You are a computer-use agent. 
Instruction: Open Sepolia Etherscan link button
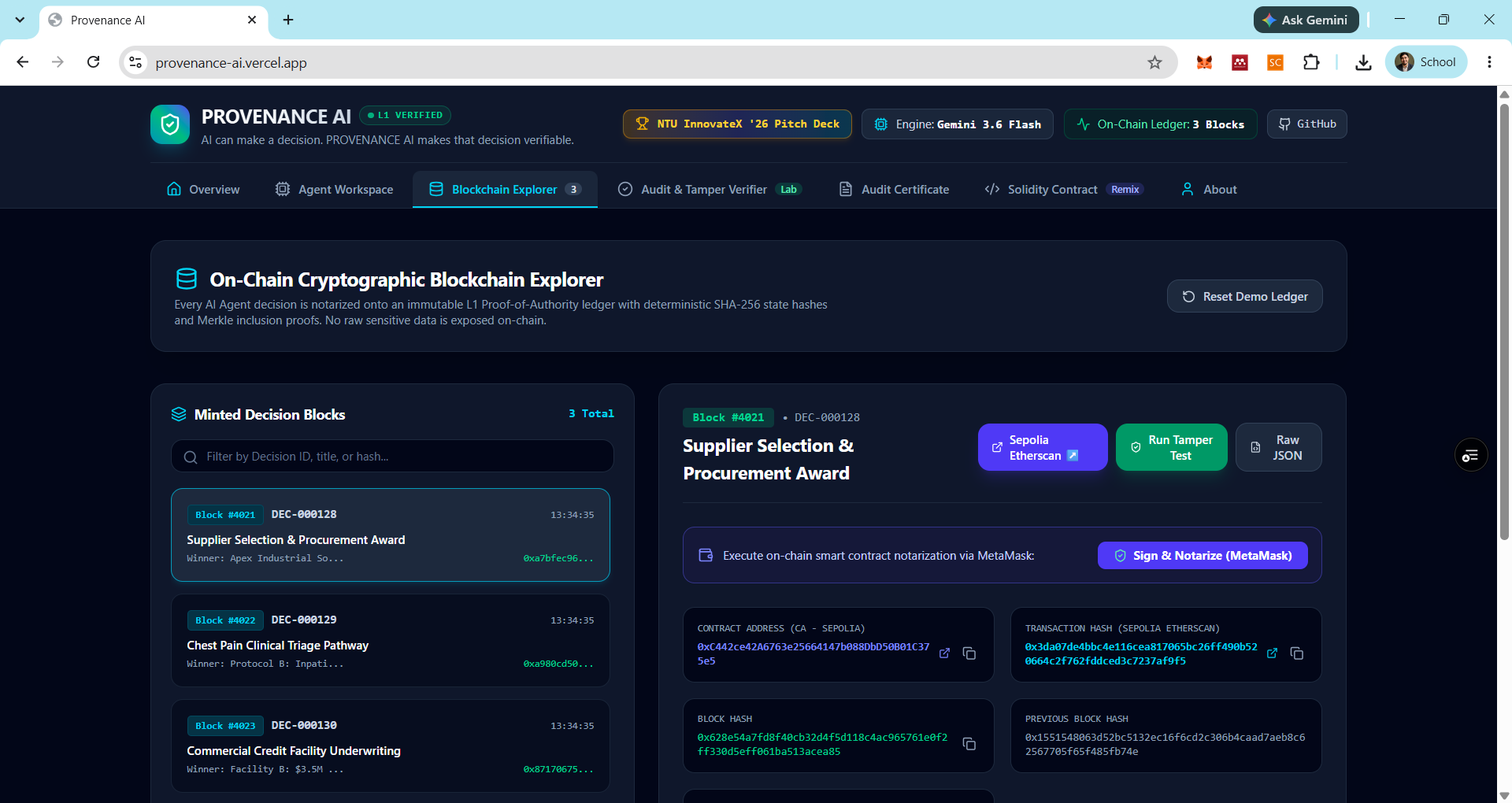1043,447
